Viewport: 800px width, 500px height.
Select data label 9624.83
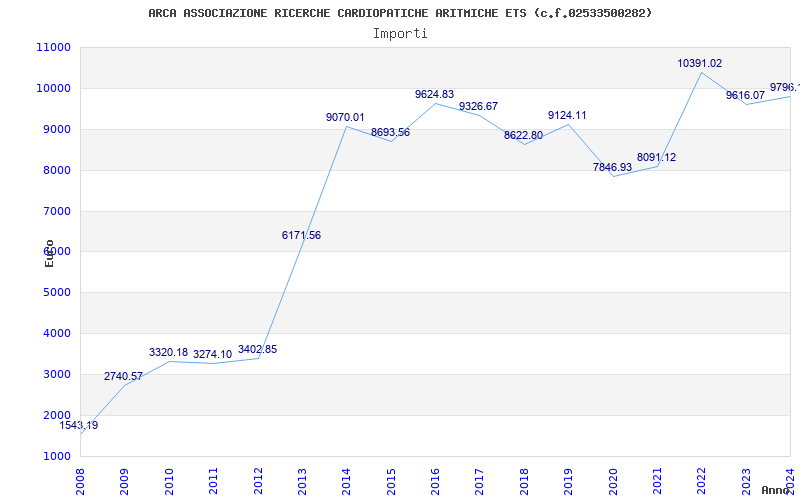coord(434,94)
